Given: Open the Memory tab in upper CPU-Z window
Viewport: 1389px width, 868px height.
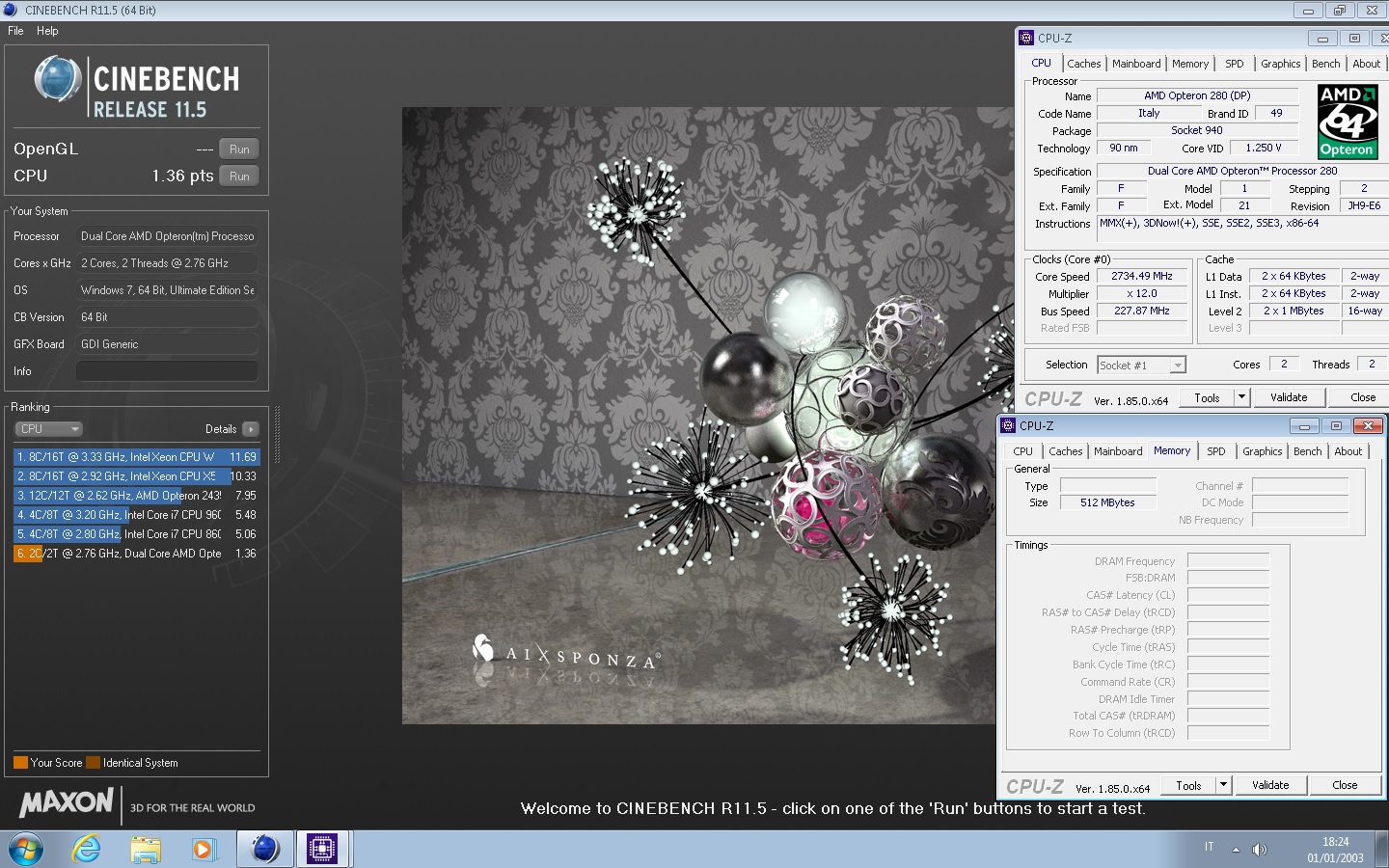Looking at the screenshot, I should [x=1190, y=64].
